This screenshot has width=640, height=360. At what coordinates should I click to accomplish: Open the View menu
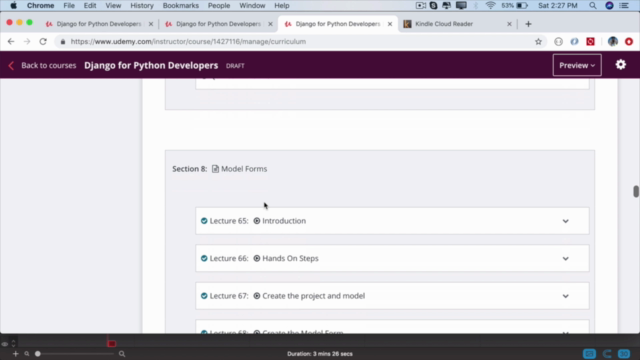pos(113,6)
